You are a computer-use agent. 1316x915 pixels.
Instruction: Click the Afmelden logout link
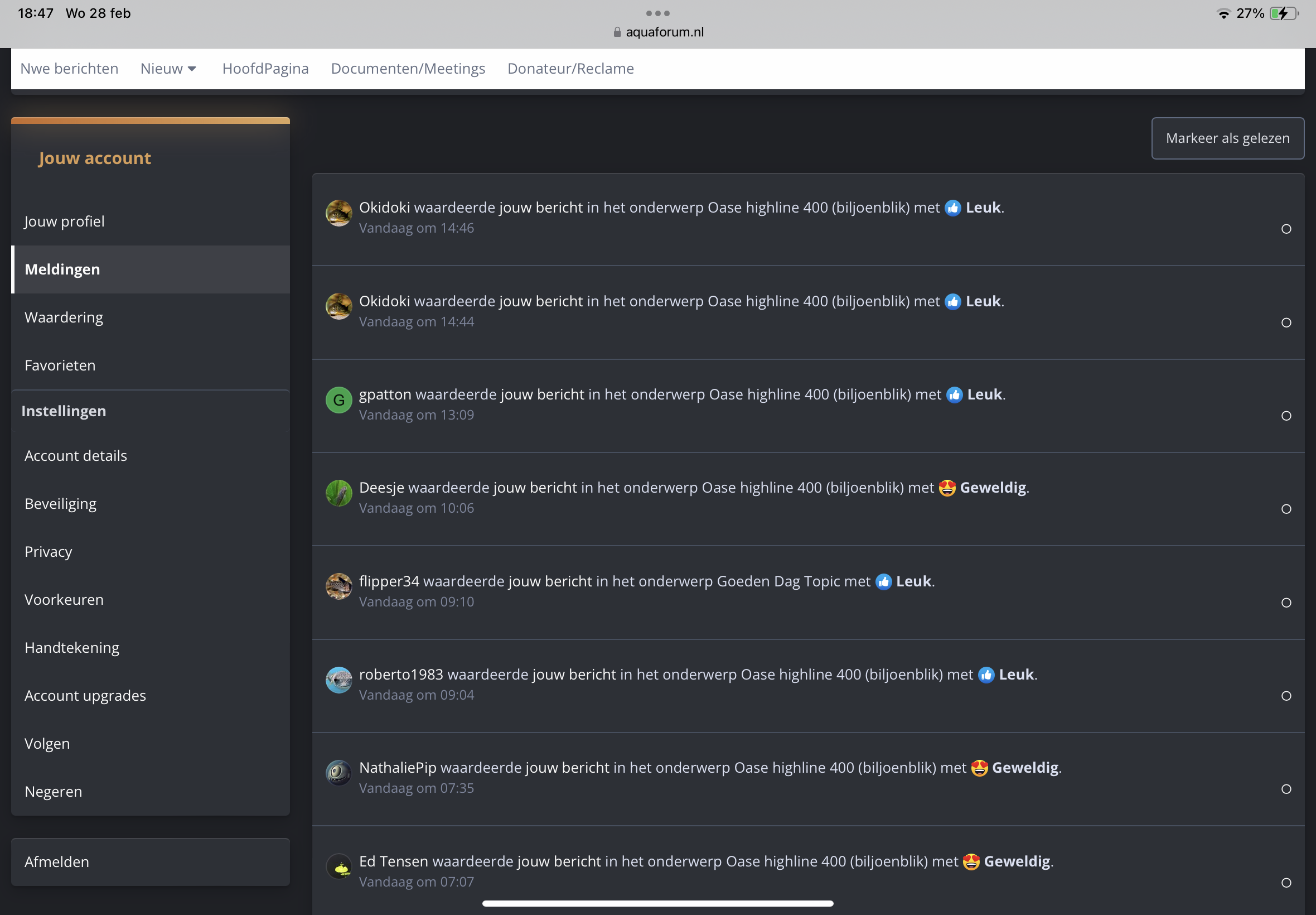click(x=57, y=861)
